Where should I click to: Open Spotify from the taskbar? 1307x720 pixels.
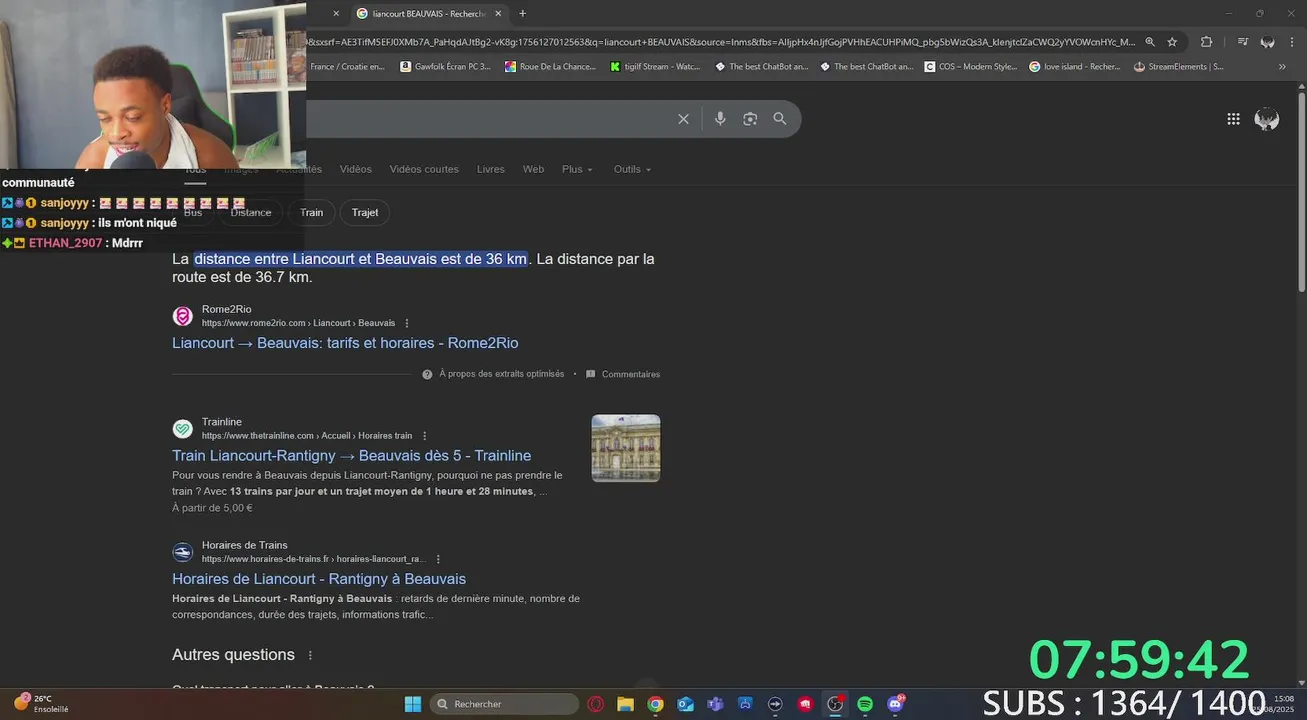point(865,704)
